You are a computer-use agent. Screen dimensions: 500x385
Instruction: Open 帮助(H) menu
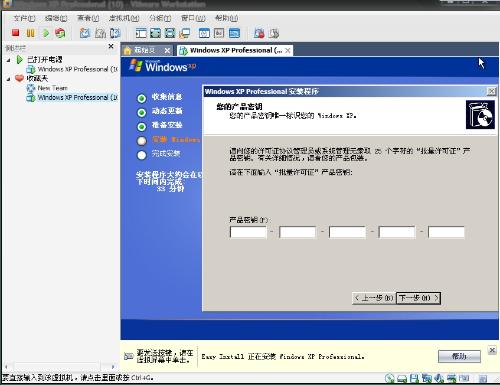(x=226, y=18)
